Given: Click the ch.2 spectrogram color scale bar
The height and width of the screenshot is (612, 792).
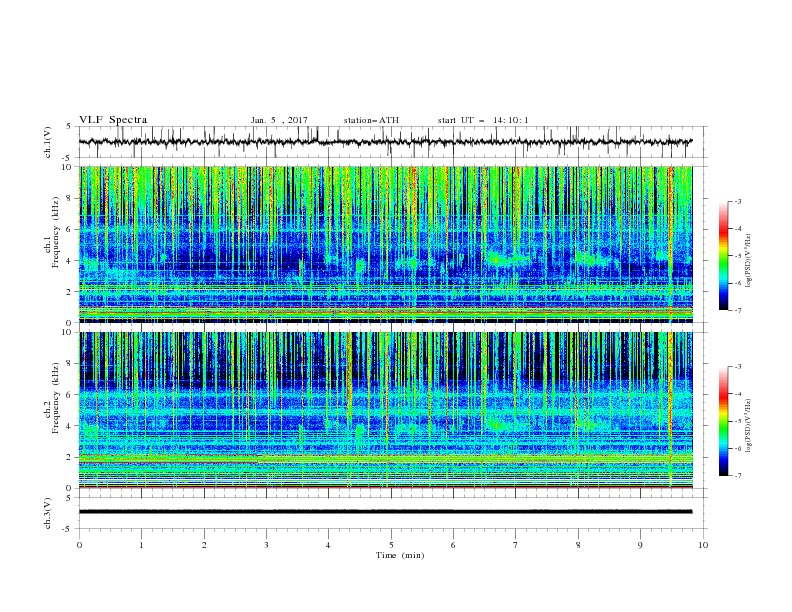Looking at the screenshot, I should (x=723, y=421).
